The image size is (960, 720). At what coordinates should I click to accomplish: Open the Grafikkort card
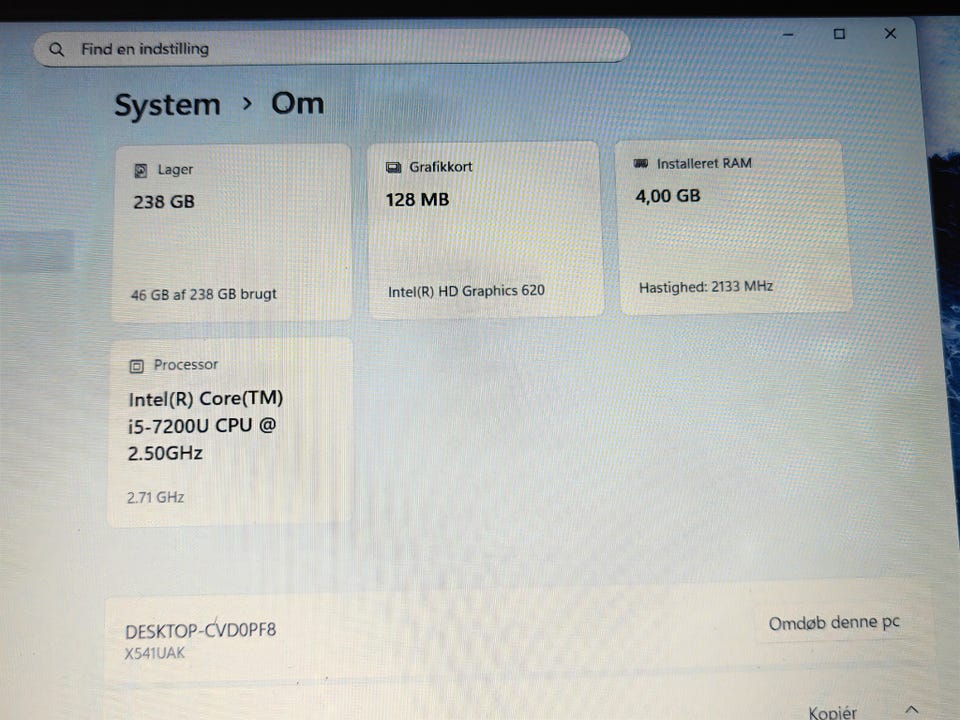coord(486,230)
